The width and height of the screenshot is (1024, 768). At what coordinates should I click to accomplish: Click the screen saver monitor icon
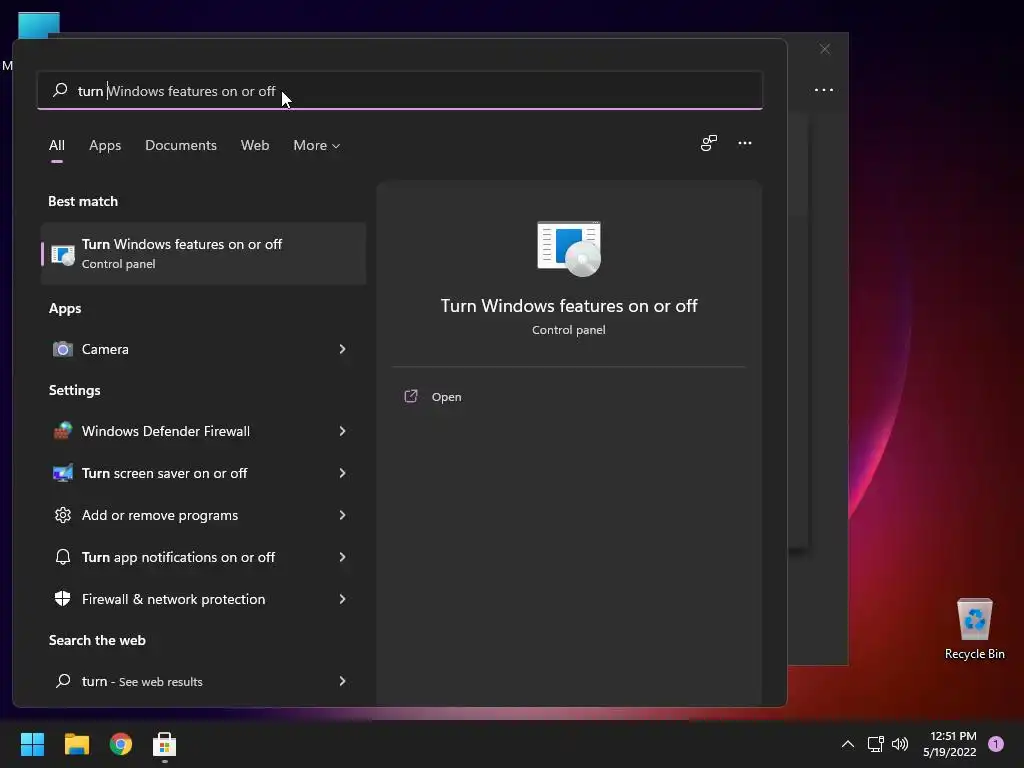[x=63, y=473]
